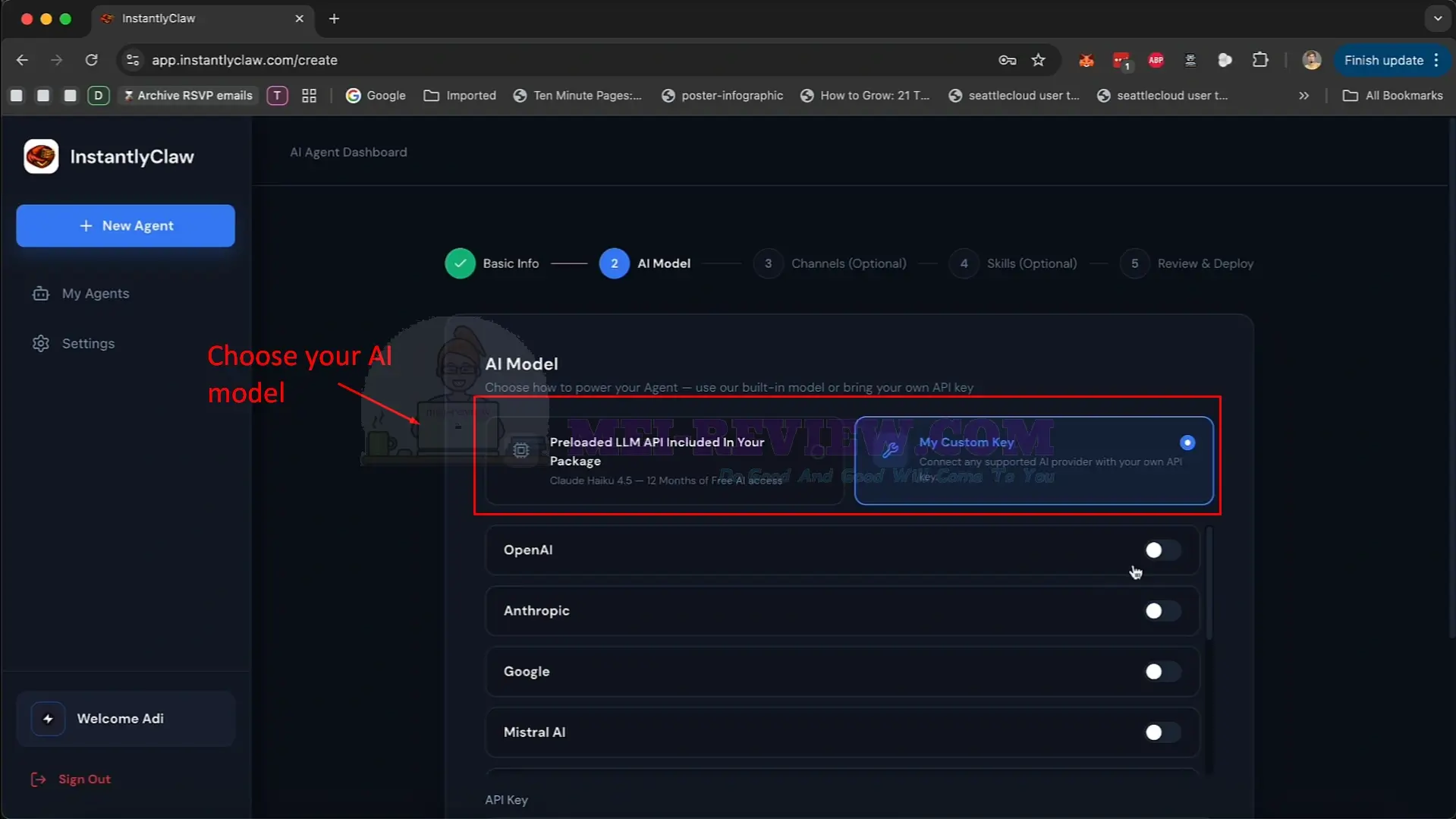
Task: Turn on the Google provider toggle
Action: pos(1162,672)
